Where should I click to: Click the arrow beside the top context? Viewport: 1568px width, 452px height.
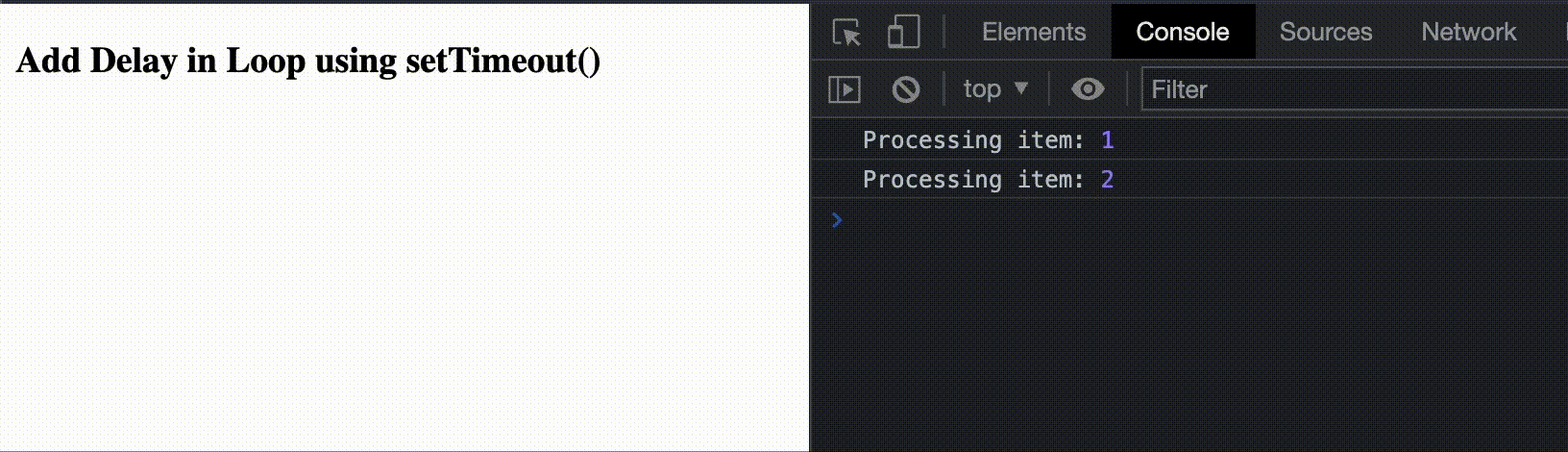[1020, 88]
